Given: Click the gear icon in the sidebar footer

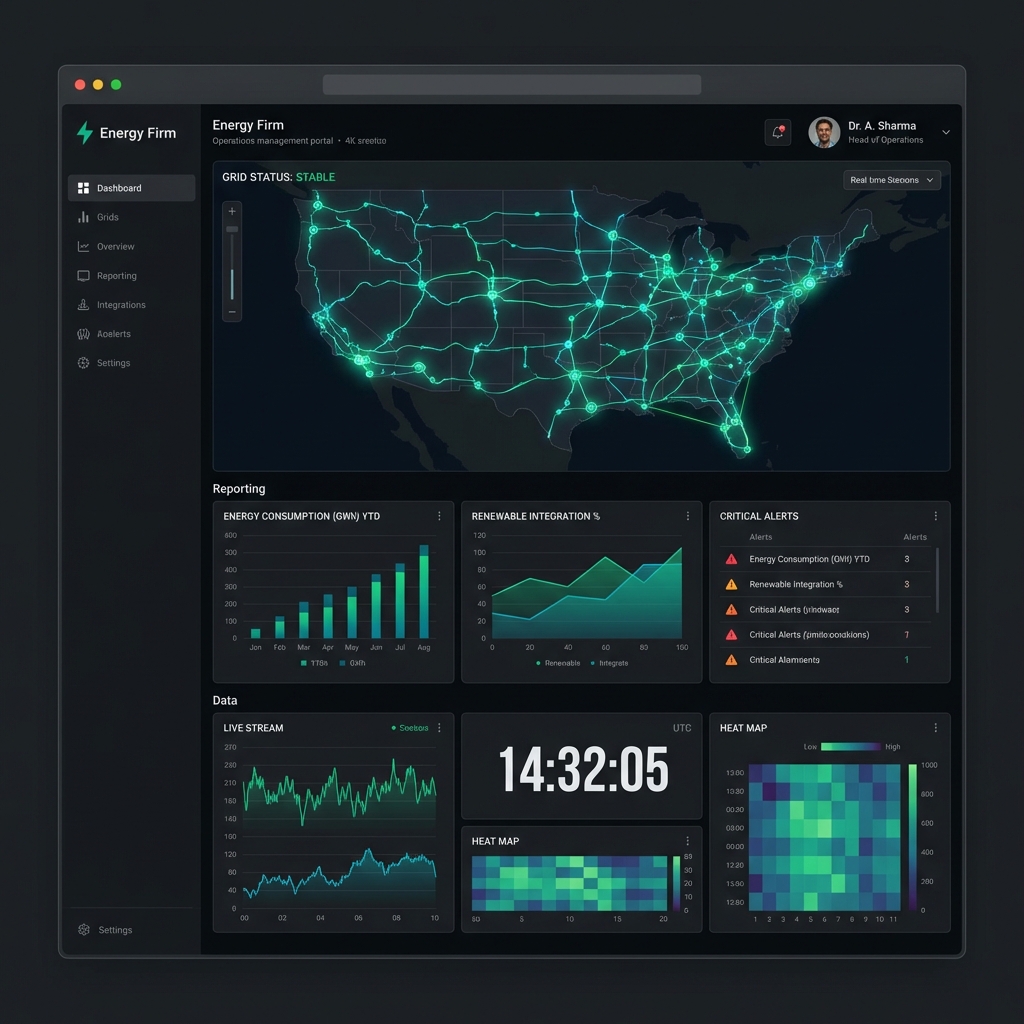Looking at the screenshot, I should coord(84,930).
